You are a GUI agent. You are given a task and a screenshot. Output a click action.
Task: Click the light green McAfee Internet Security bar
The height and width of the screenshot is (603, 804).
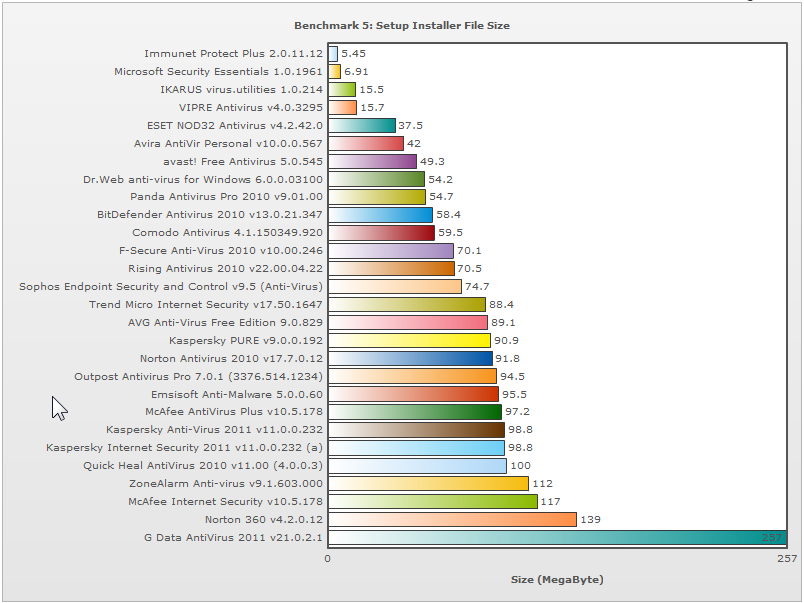click(433, 501)
